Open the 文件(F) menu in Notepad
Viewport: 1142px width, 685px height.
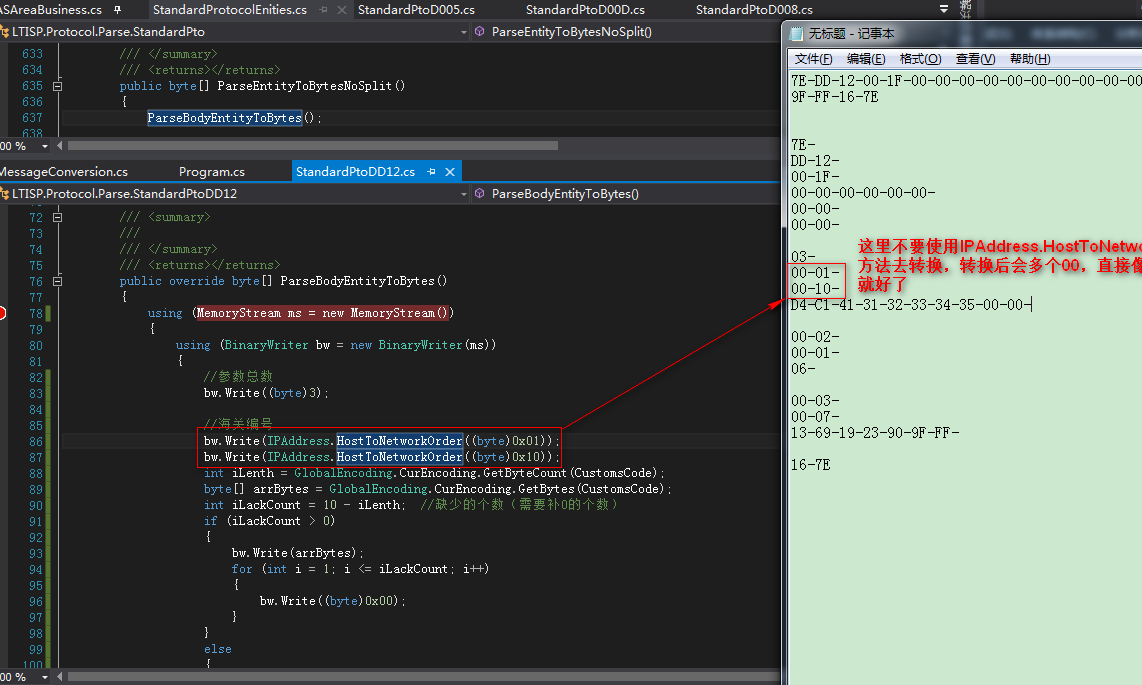(813, 59)
